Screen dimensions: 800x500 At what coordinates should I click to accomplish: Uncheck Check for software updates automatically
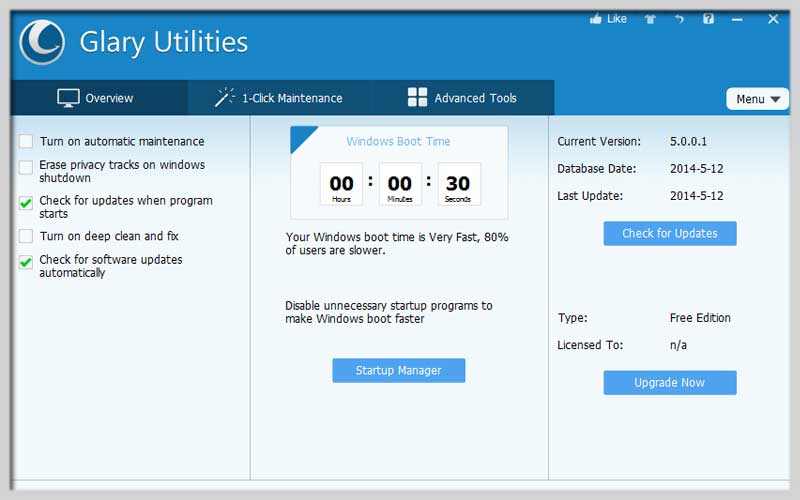click(26, 262)
